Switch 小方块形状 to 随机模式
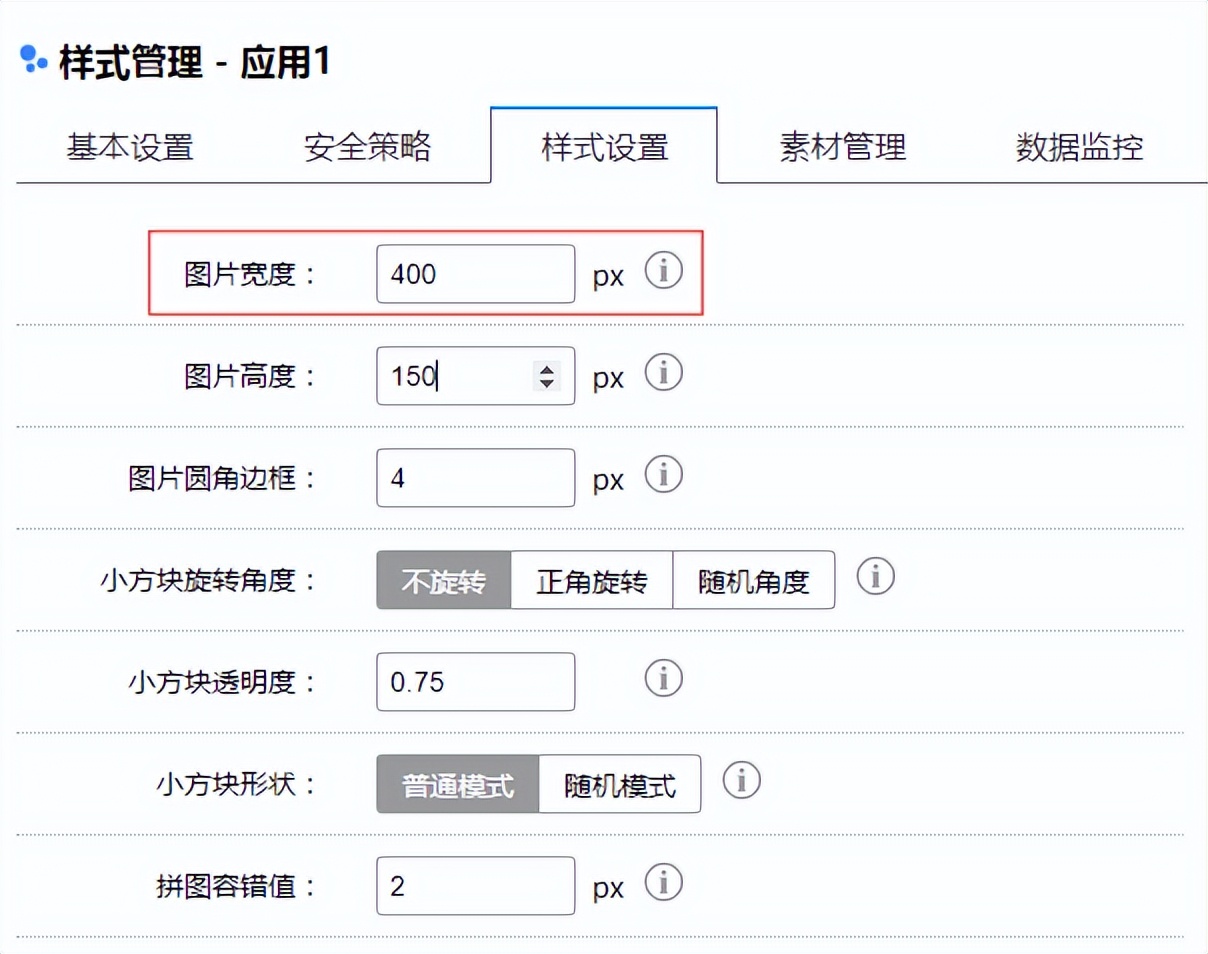Viewport: 1208px width, 954px height. pos(620,785)
